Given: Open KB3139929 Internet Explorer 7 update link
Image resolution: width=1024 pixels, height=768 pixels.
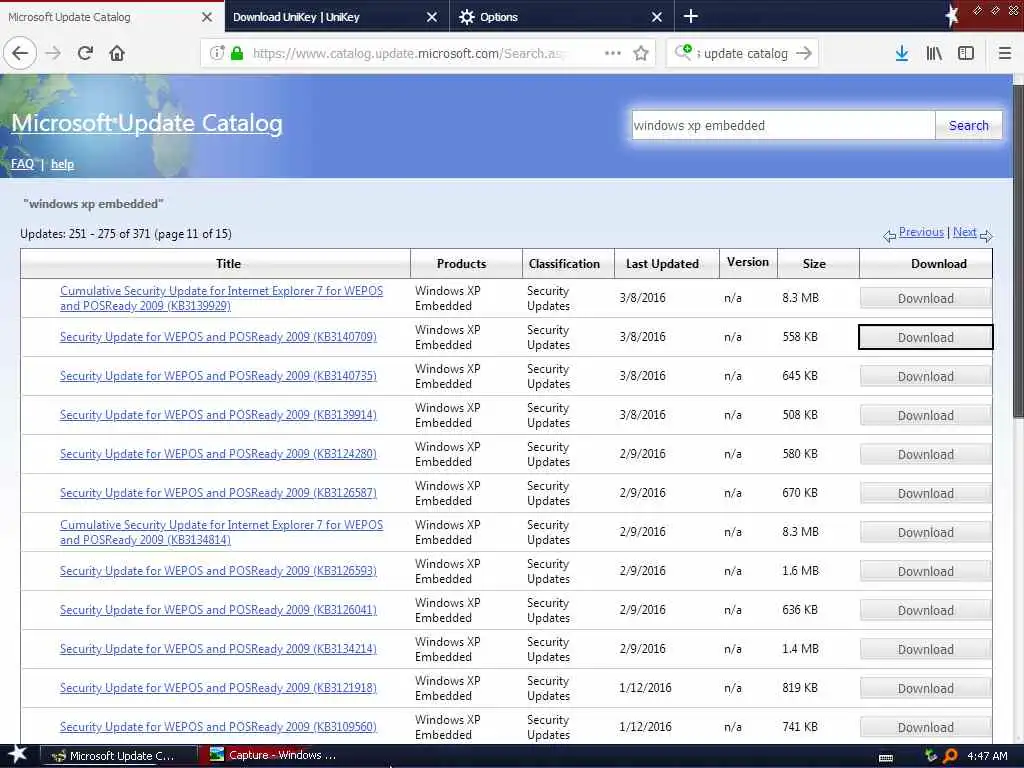Looking at the screenshot, I should (x=221, y=298).
